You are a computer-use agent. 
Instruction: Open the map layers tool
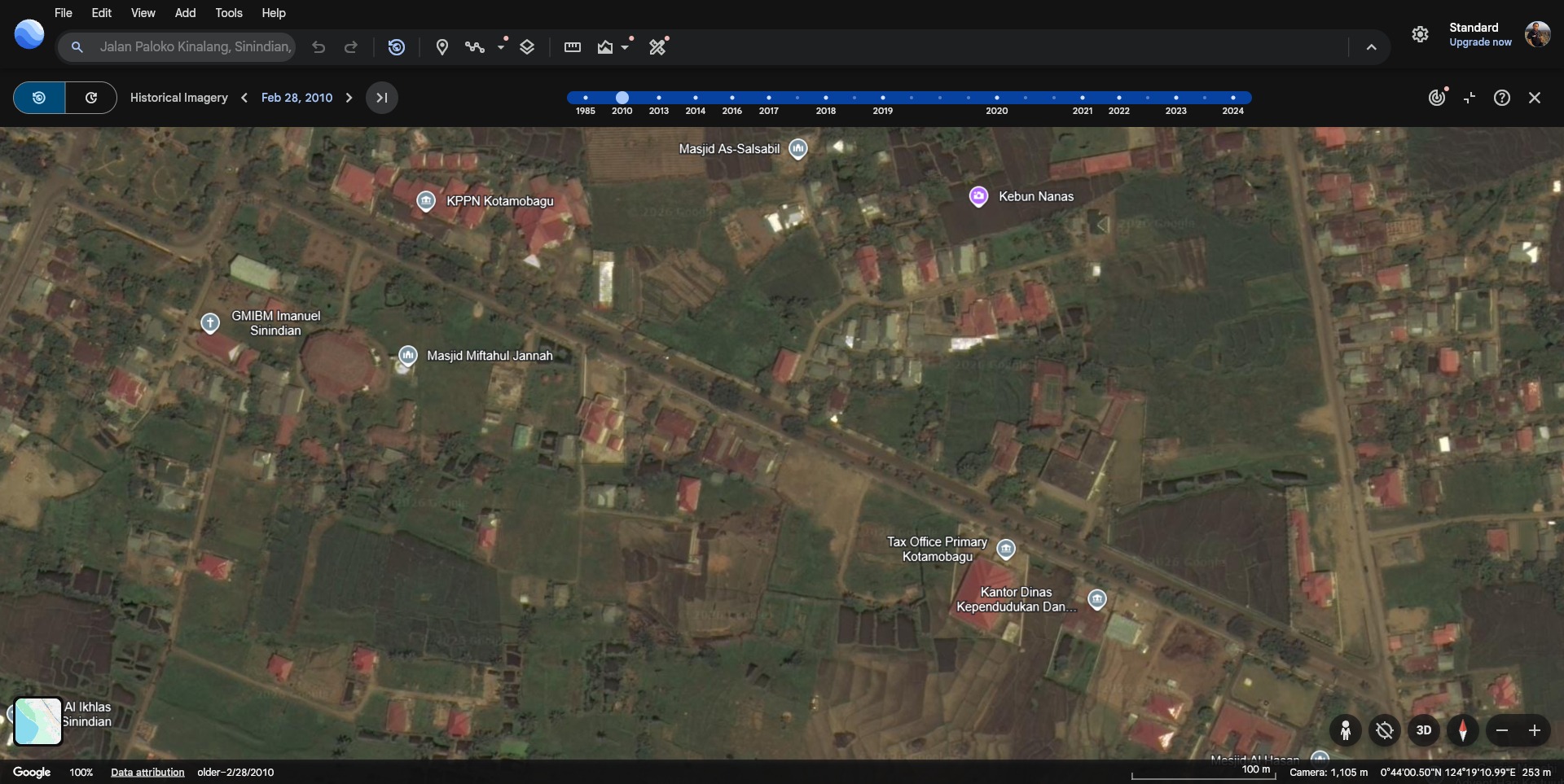pos(527,47)
